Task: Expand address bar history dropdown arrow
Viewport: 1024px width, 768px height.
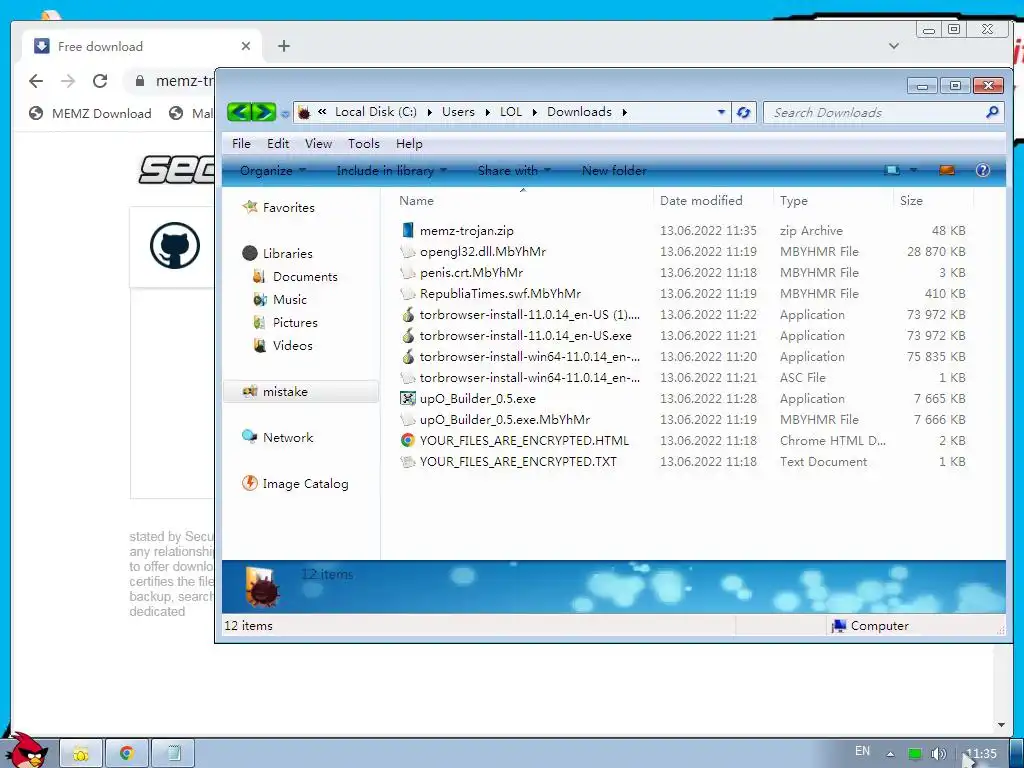Action: (x=721, y=112)
